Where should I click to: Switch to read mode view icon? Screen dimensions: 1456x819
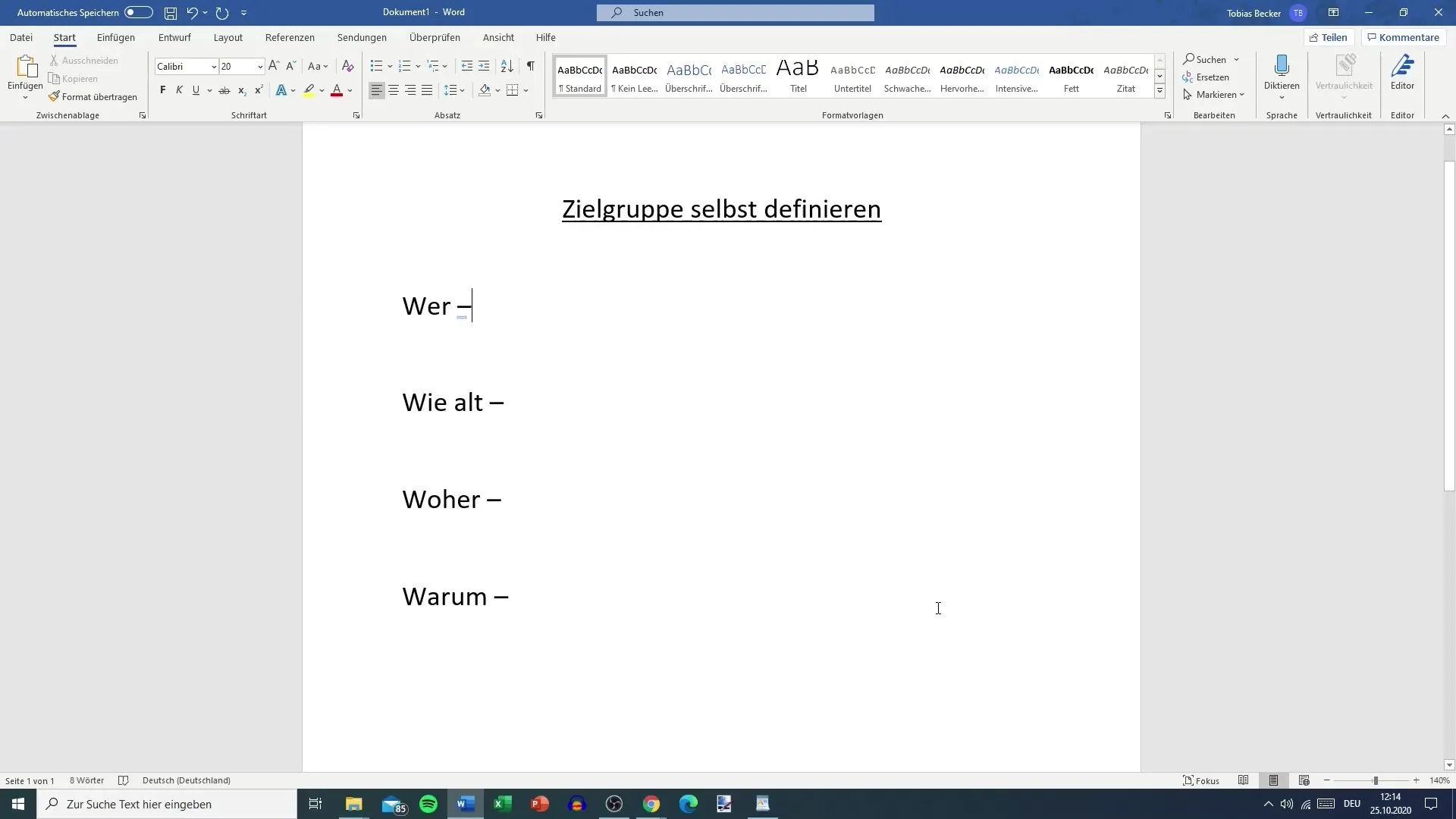pos(1244,780)
